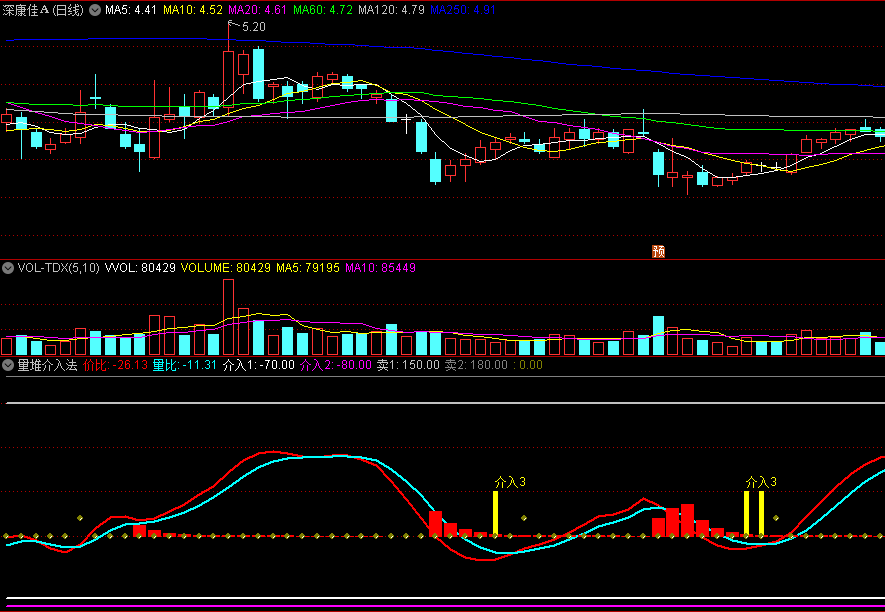The height and width of the screenshot is (612, 885).
Task: Click the tallest red volume bar
Action: coord(228,317)
